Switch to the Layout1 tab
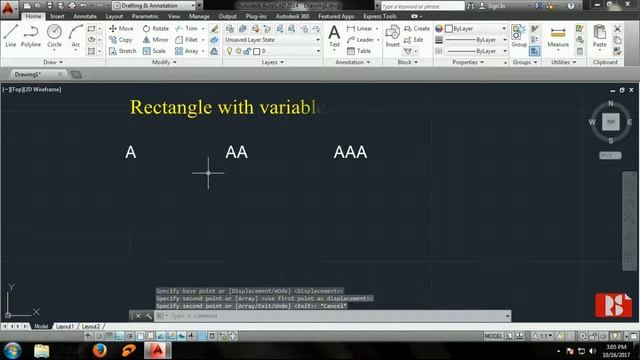640x360 pixels. (x=65, y=327)
